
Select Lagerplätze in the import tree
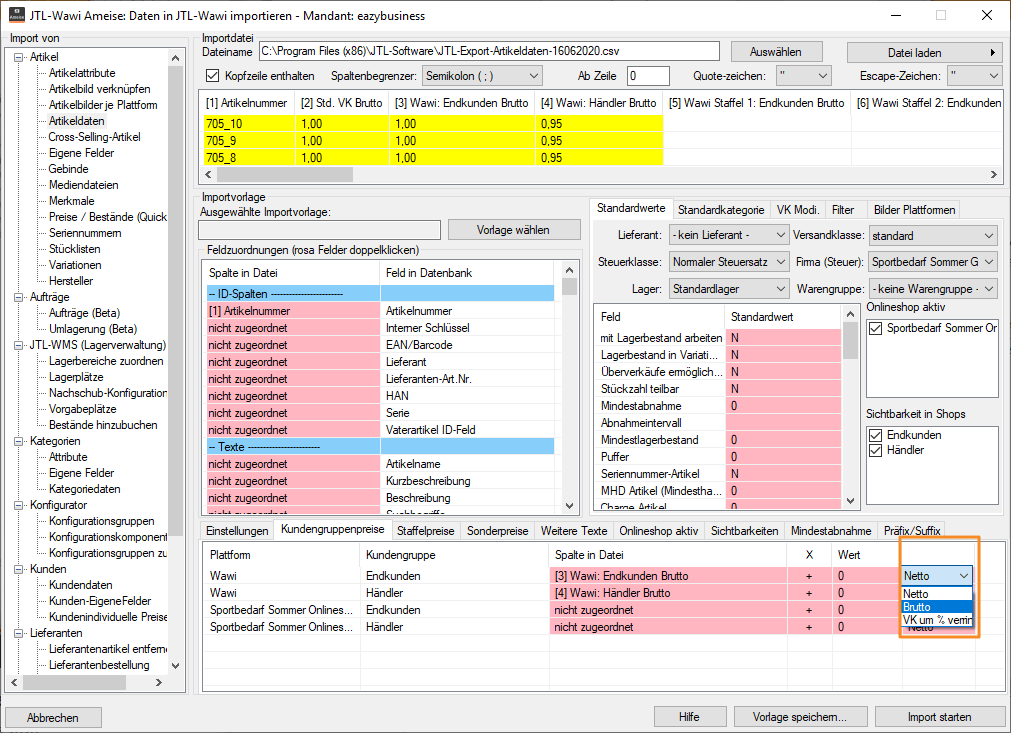click(76, 377)
